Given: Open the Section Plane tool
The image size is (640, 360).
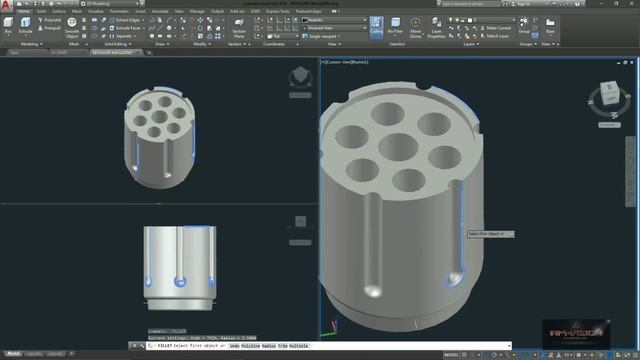Looking at the screenshot, I should tap(239, 28).
